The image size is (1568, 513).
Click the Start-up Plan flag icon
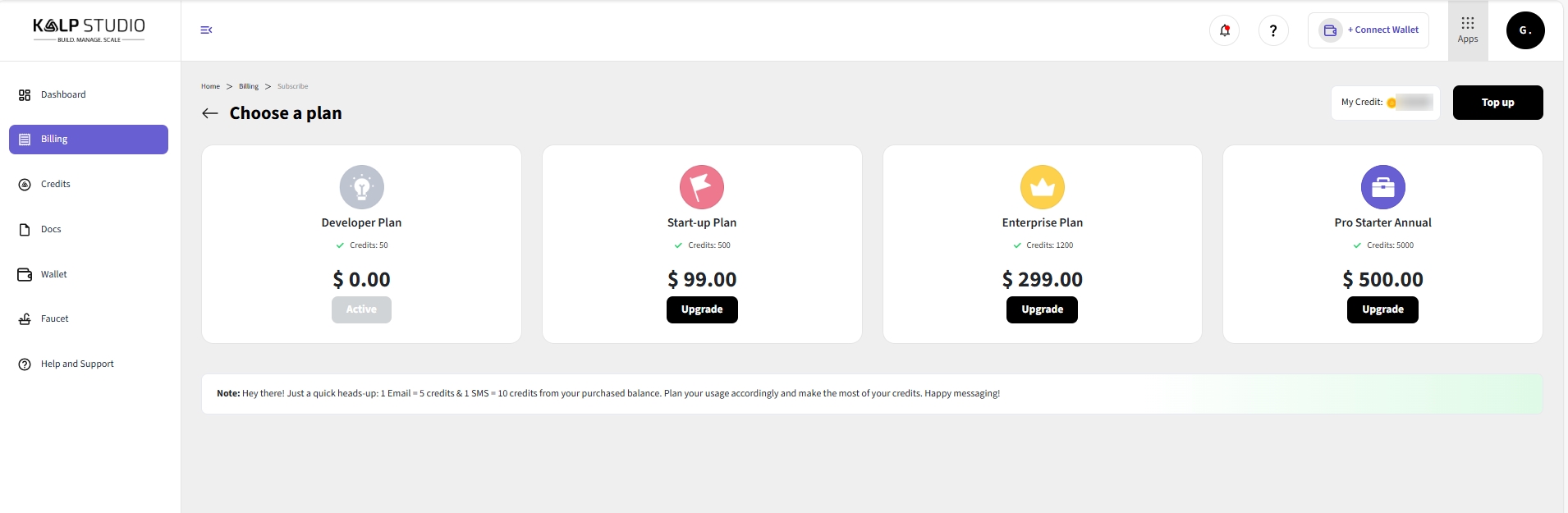pyautogui.click(x=702, y=187)
